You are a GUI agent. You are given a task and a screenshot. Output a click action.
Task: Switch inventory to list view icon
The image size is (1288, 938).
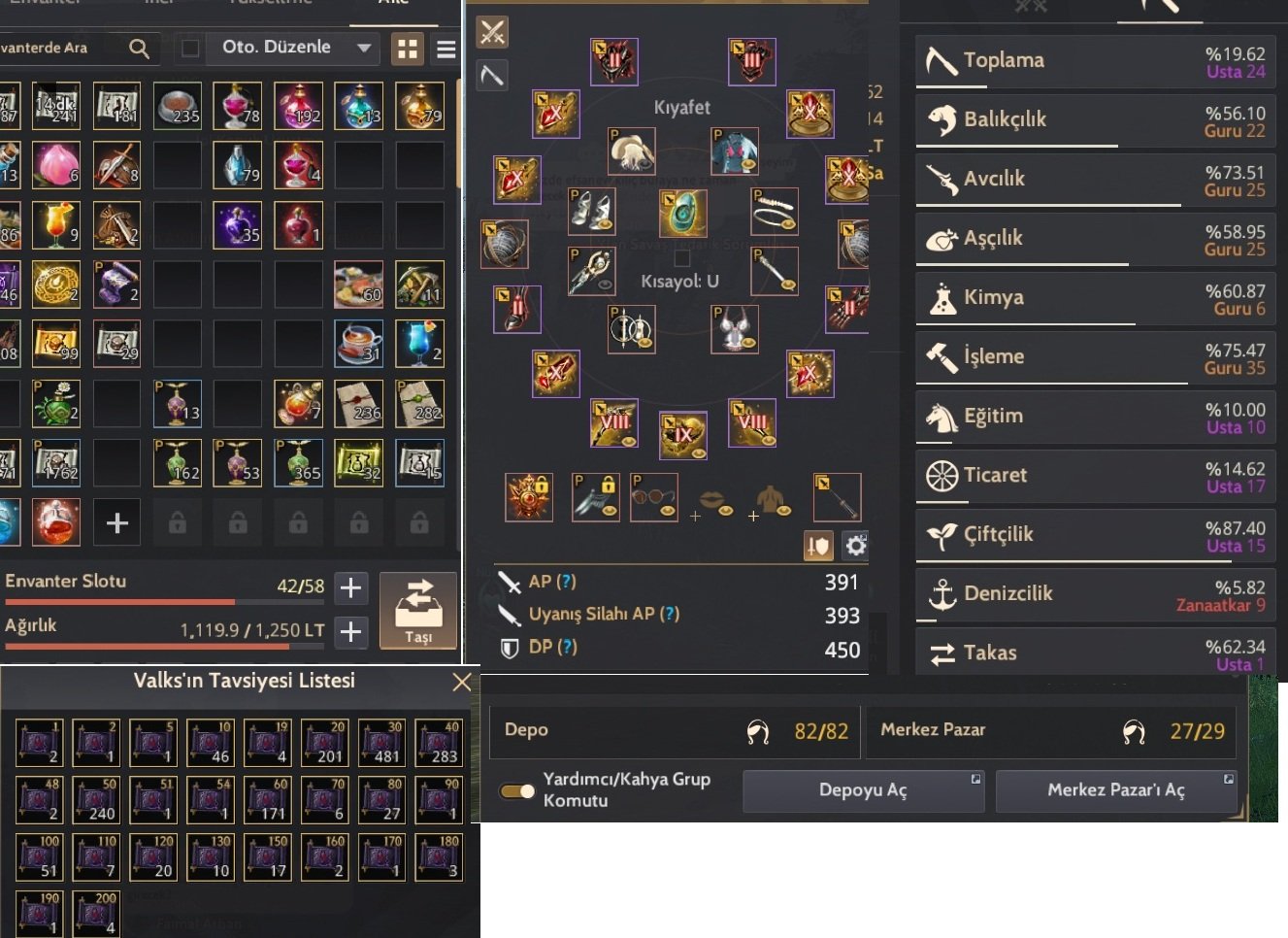coord(446,49)
